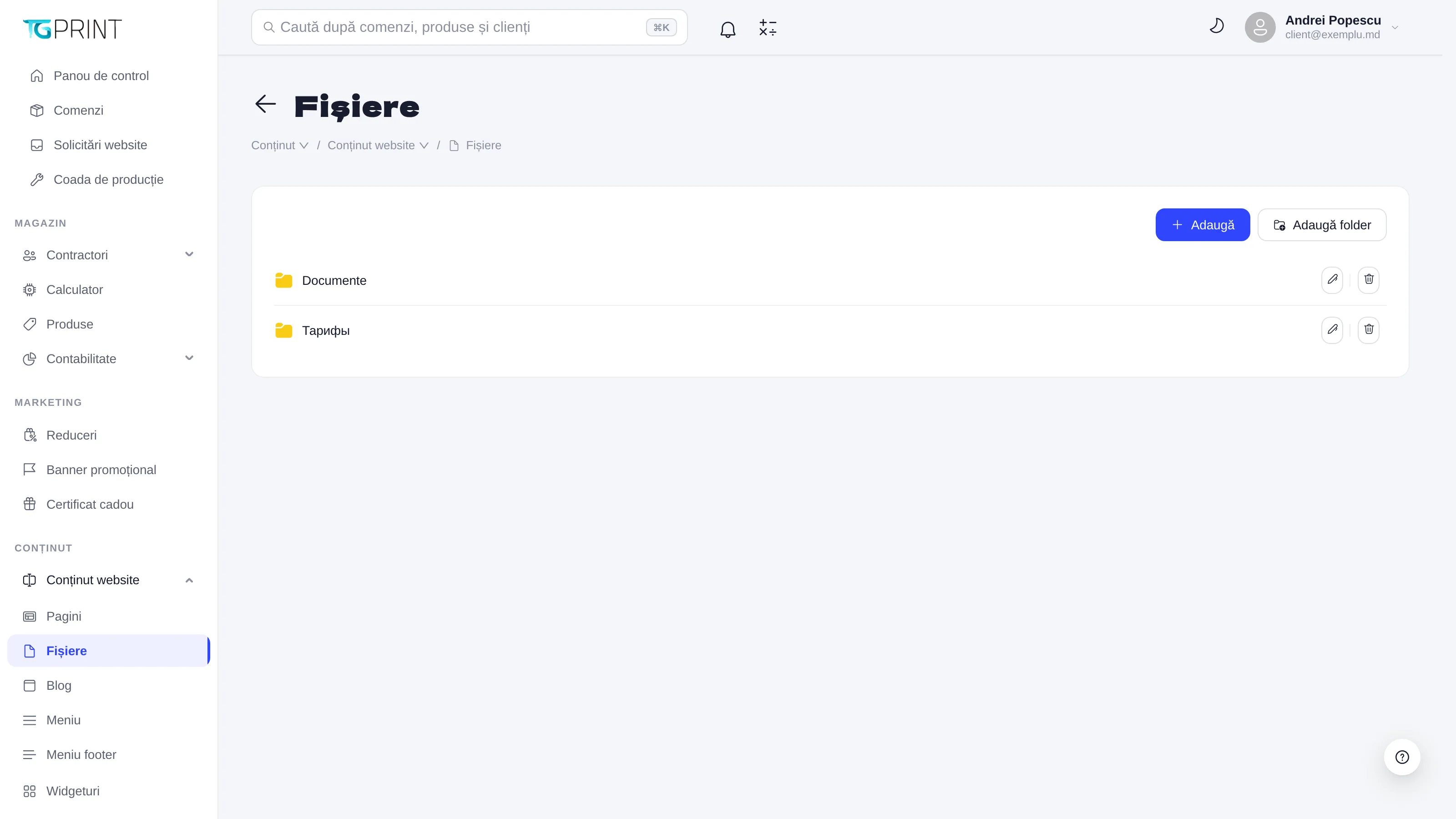Open Calculator in the sidebar
Viewport: 1456px width, 819px height.
click(109, 289)
